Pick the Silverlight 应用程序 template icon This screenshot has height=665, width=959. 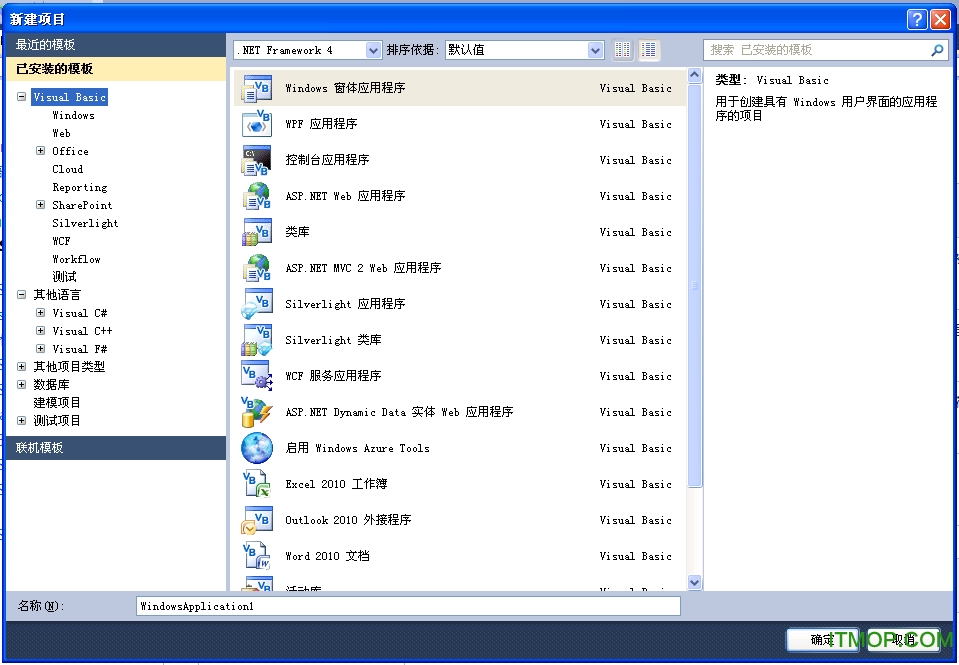click(257, 304)
